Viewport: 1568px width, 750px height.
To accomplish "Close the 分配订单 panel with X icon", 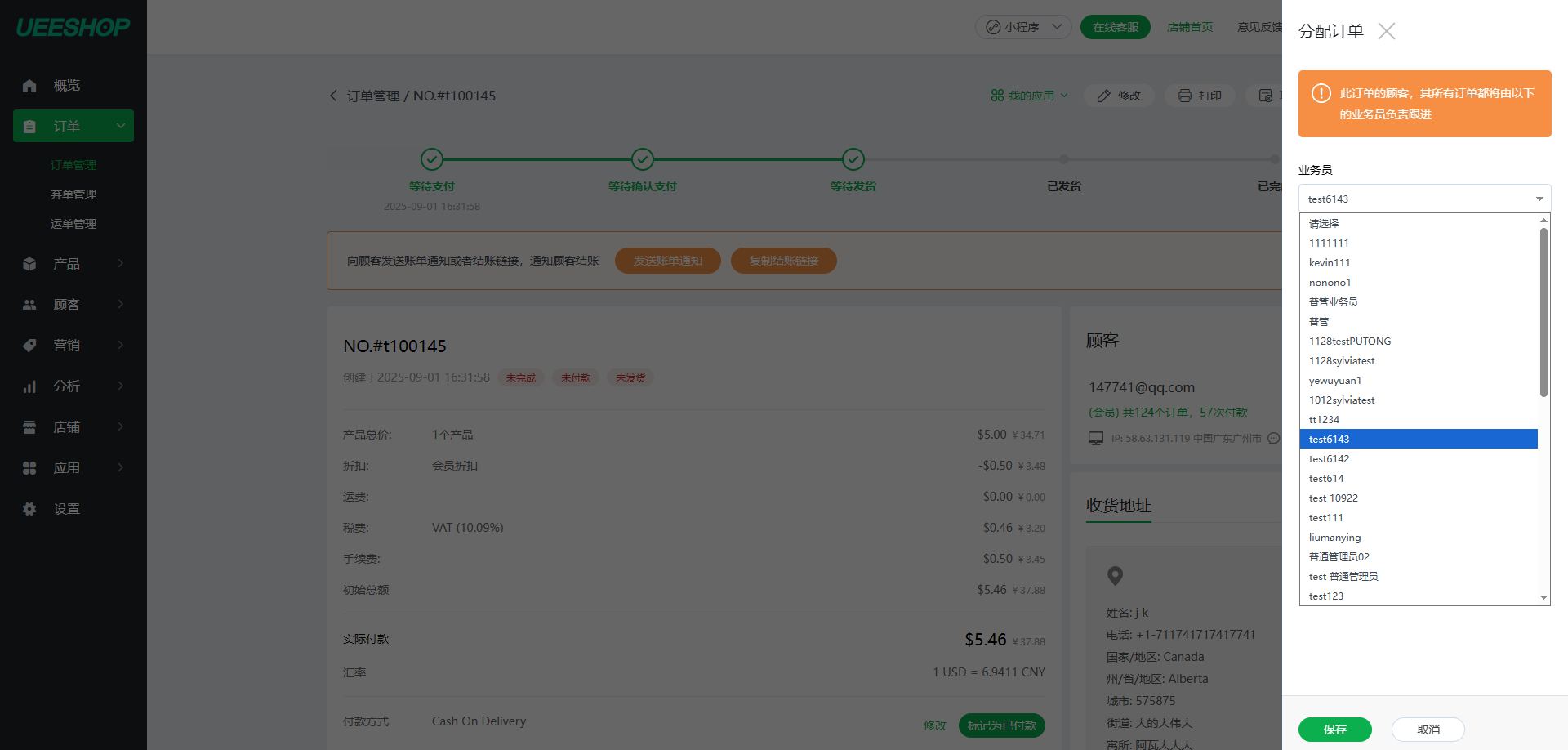I will point(1386,31).
